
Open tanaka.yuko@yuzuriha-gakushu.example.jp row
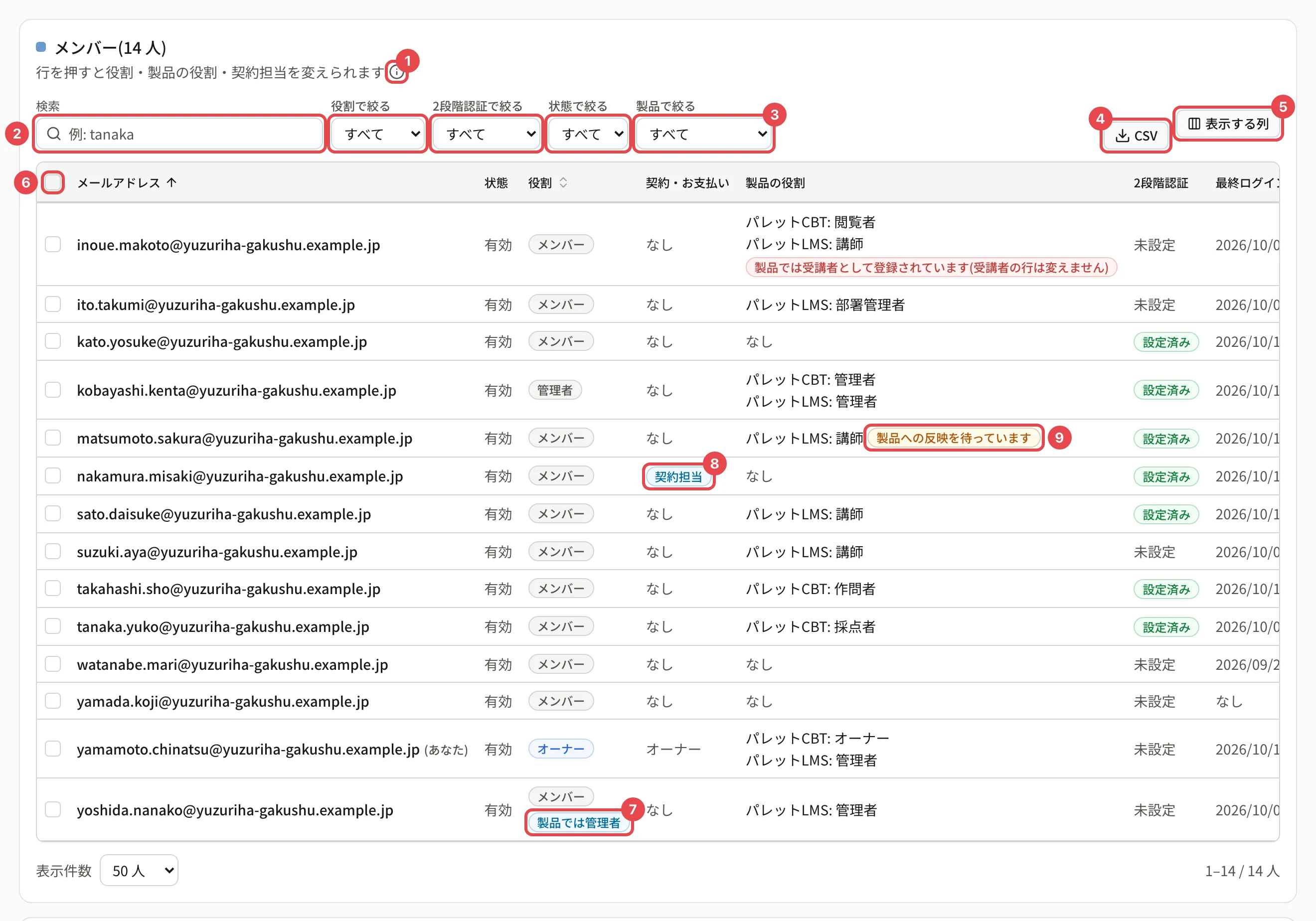coord(658,626)
